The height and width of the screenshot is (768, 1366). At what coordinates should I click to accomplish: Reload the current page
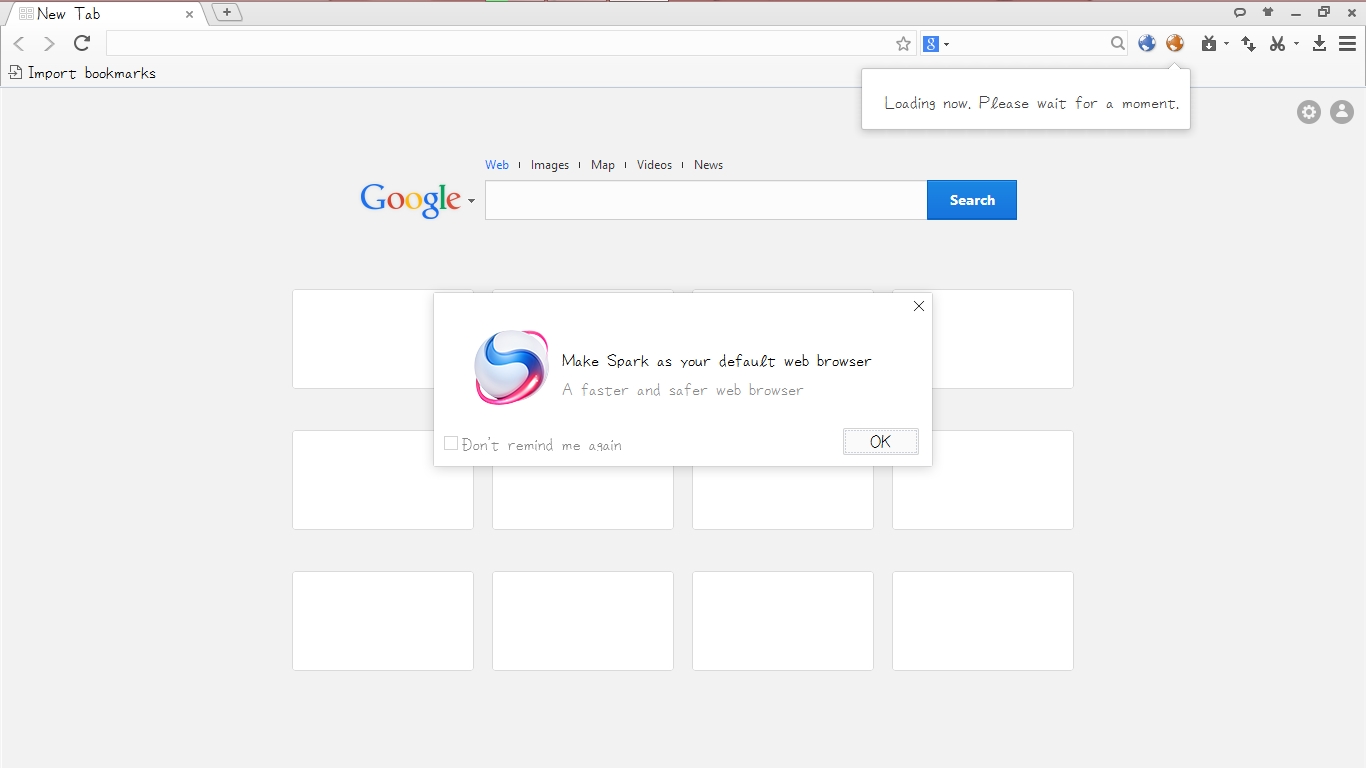82,43
